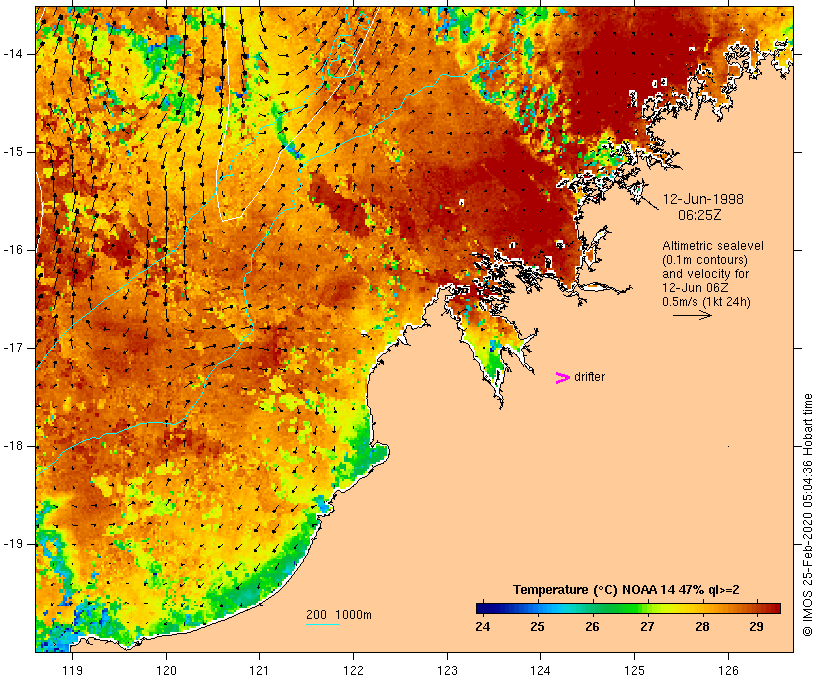820x680 pixels.
Task: Click the '12-Jun 06Z' text line
Action: pyautogui.click(x=695, y=288)
